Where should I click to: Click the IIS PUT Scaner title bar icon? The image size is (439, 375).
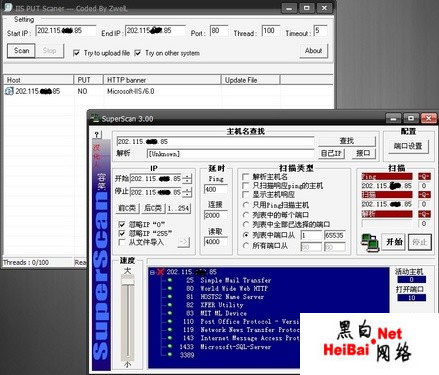tap(8, 7)
